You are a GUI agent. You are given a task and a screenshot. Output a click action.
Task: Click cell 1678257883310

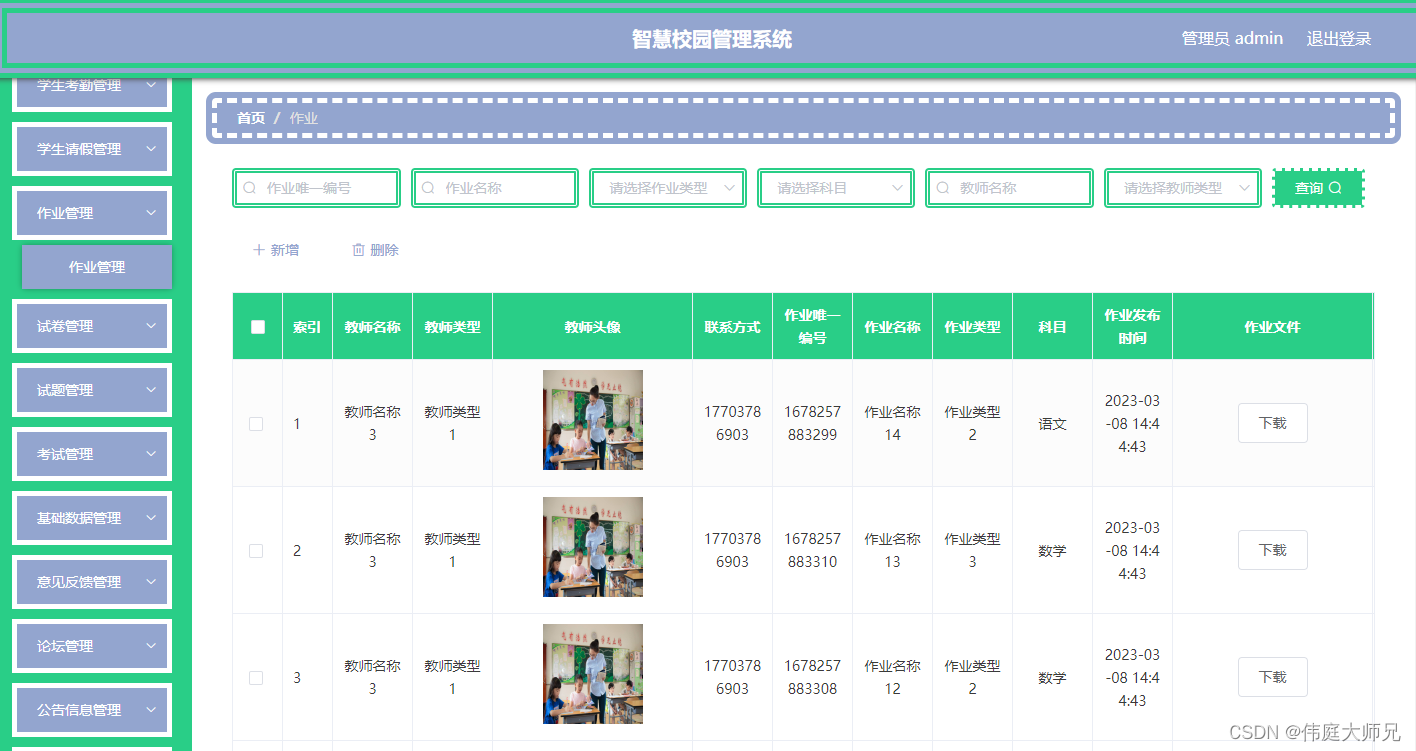click(x=812, y=550)
